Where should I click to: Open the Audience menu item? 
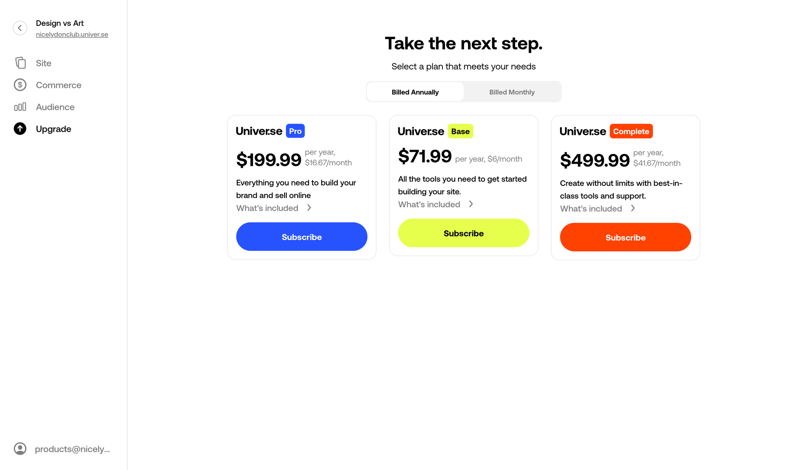pyautogui.click(x=55, y=107)
